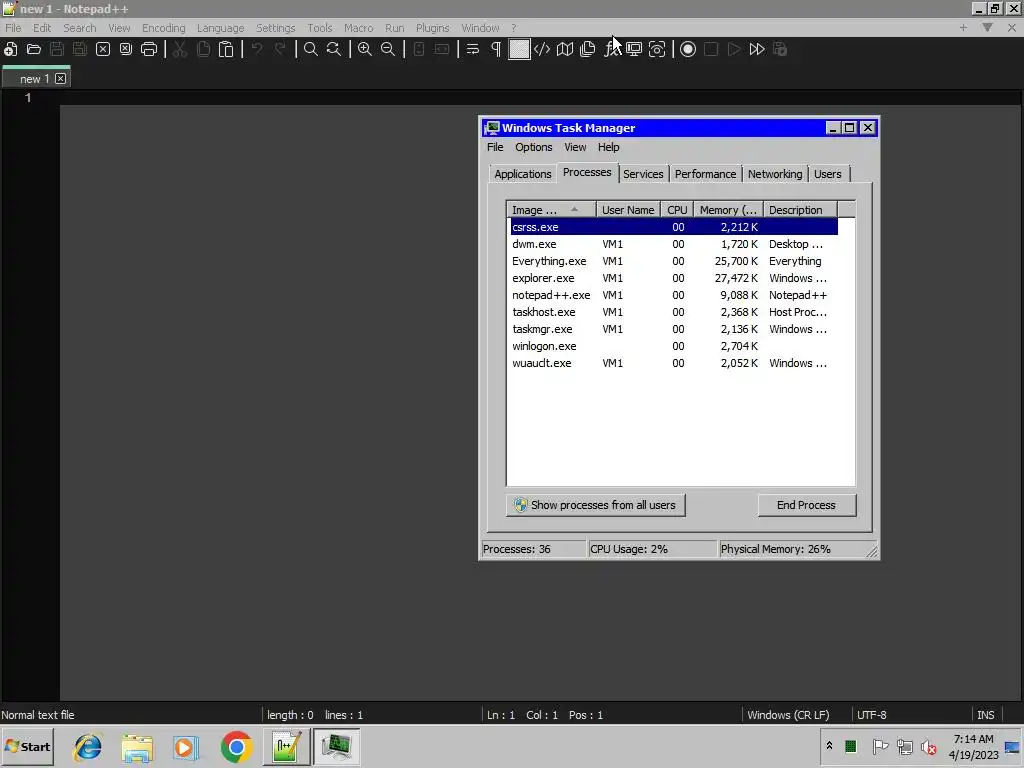
Task: Select the Everything.exe process row
Action: (673, 261)
